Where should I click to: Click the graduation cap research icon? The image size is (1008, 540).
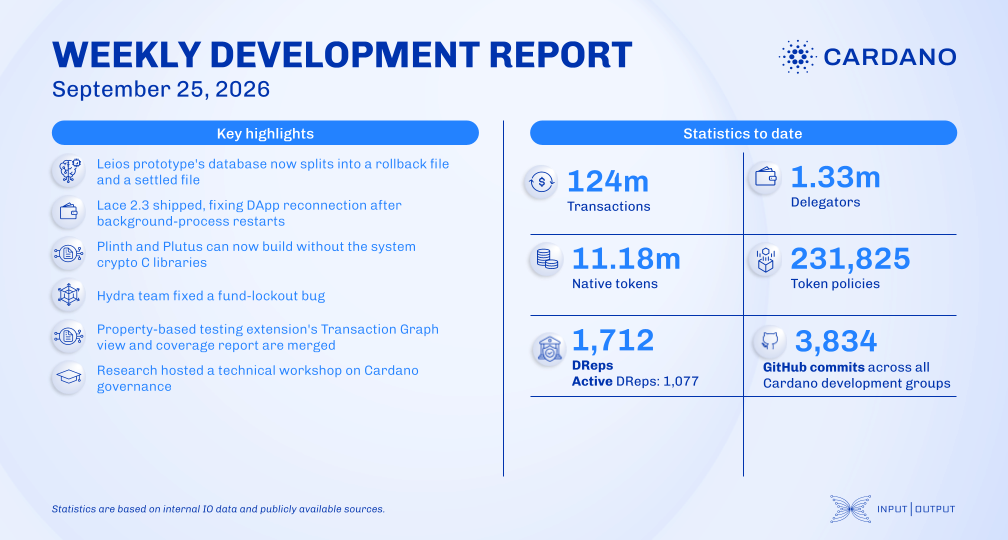click(68, 378)
